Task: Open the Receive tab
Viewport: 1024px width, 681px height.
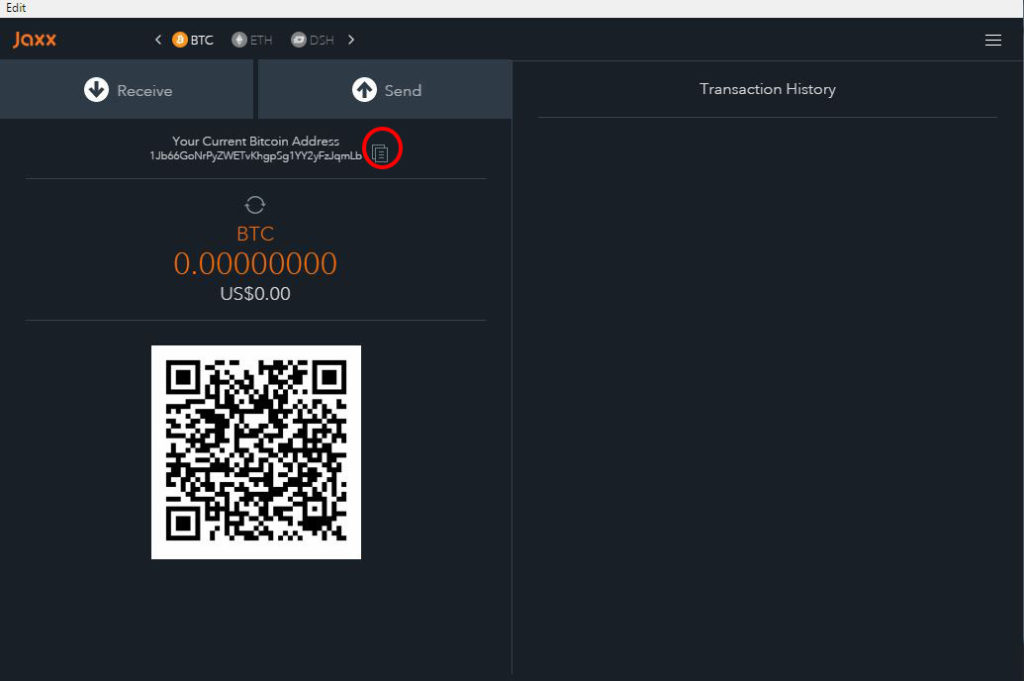Action: coord(126,89)
